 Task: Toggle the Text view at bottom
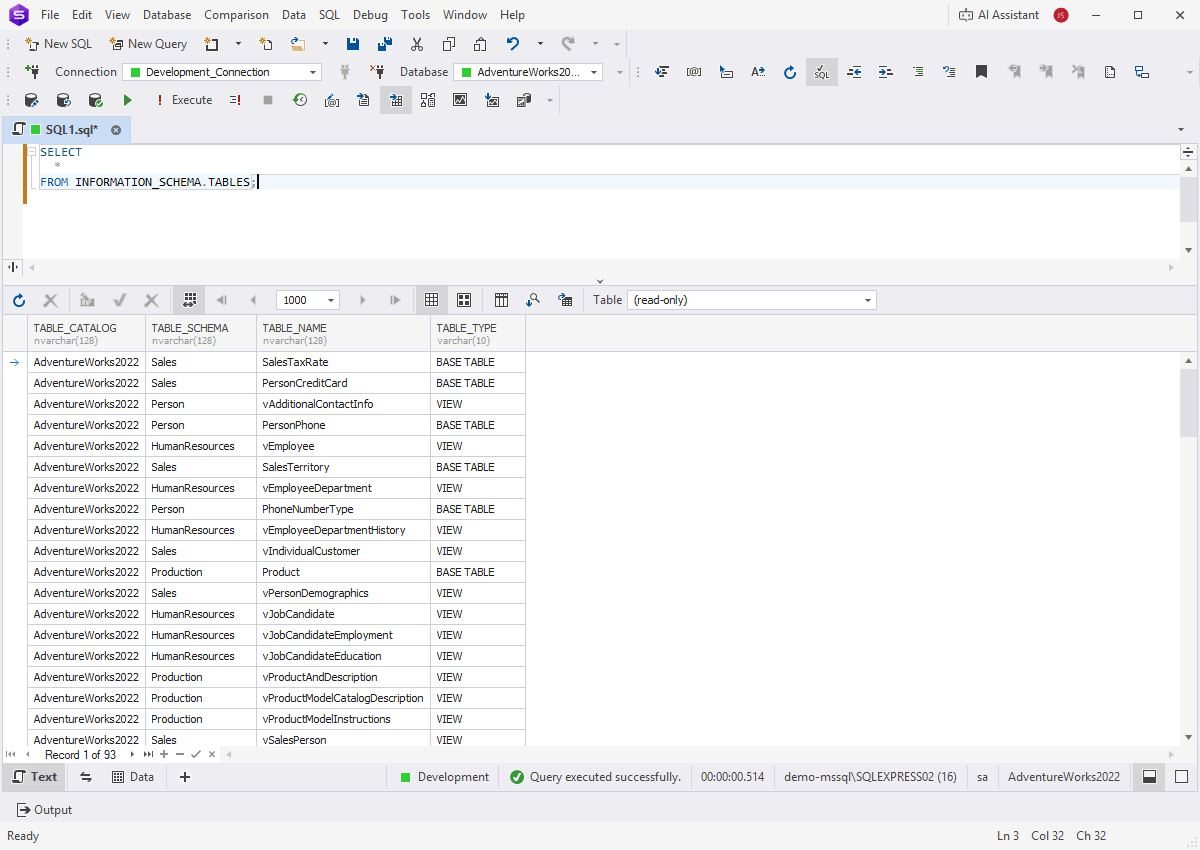pos(35,777)
